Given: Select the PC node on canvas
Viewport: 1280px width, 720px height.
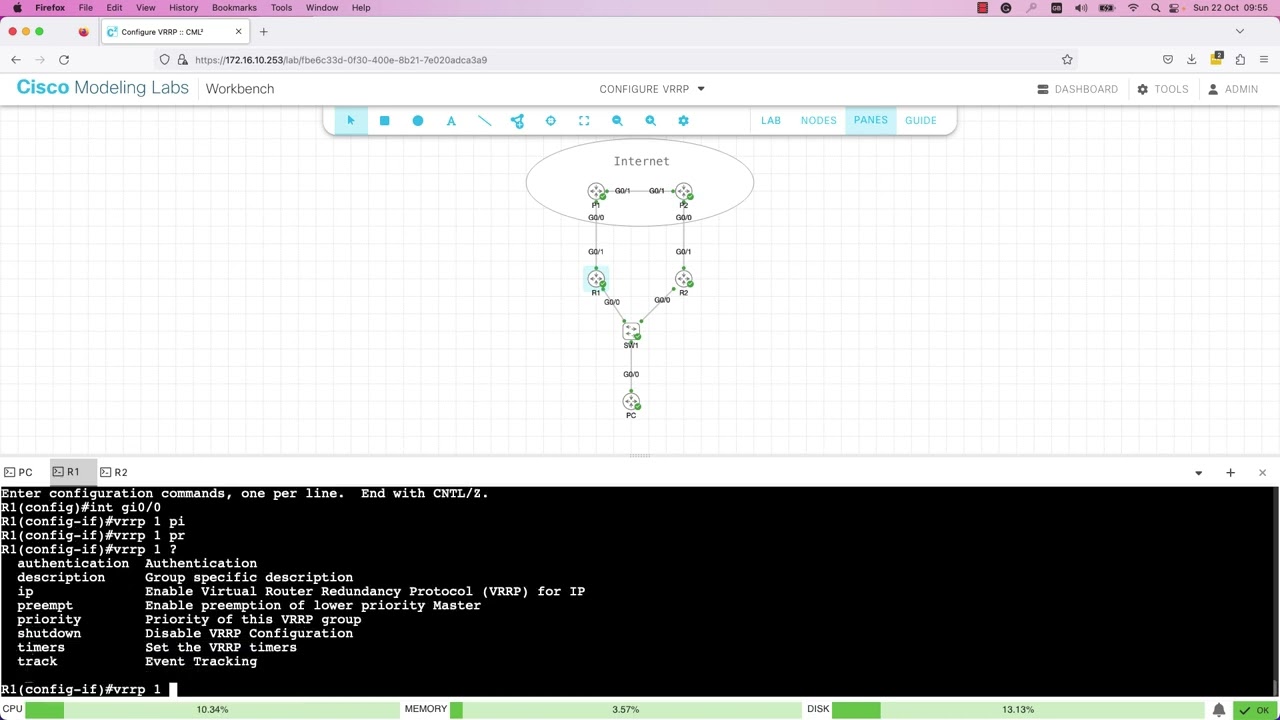Looking at the screenshot, I should (631, 402).
